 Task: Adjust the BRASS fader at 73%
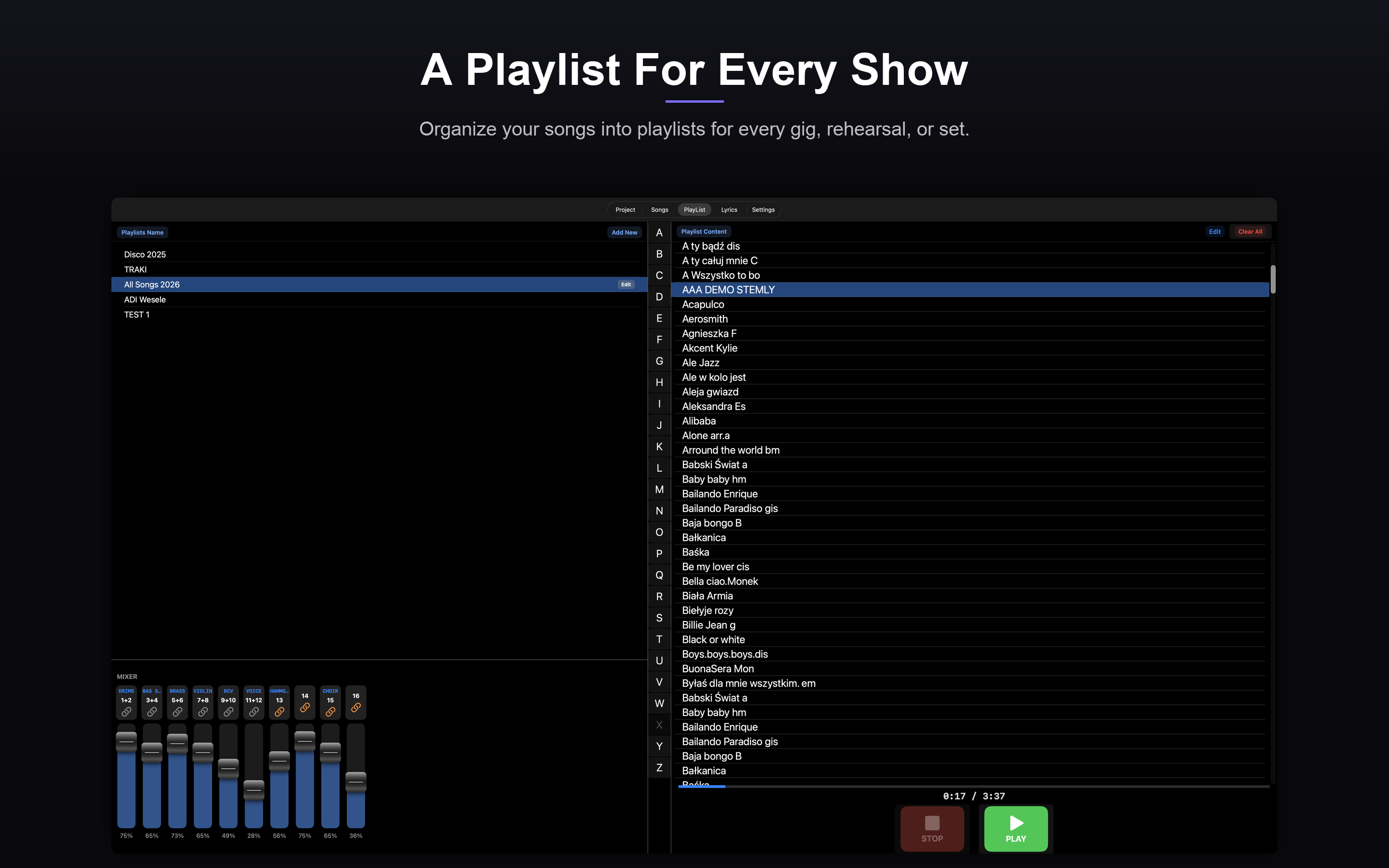pos(177,744)
